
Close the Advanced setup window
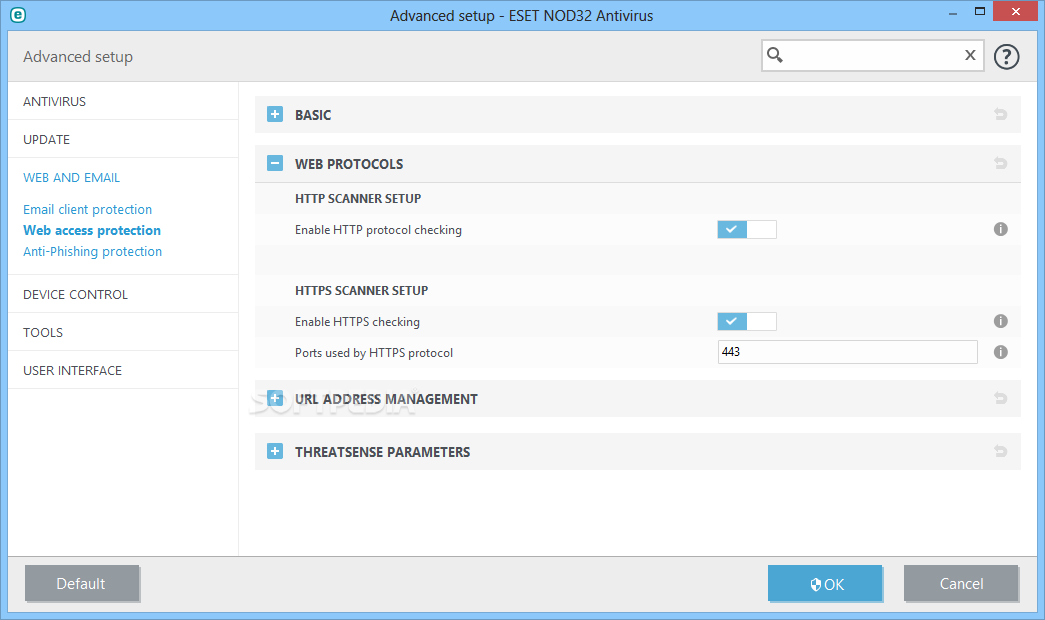click(1015, 11)
